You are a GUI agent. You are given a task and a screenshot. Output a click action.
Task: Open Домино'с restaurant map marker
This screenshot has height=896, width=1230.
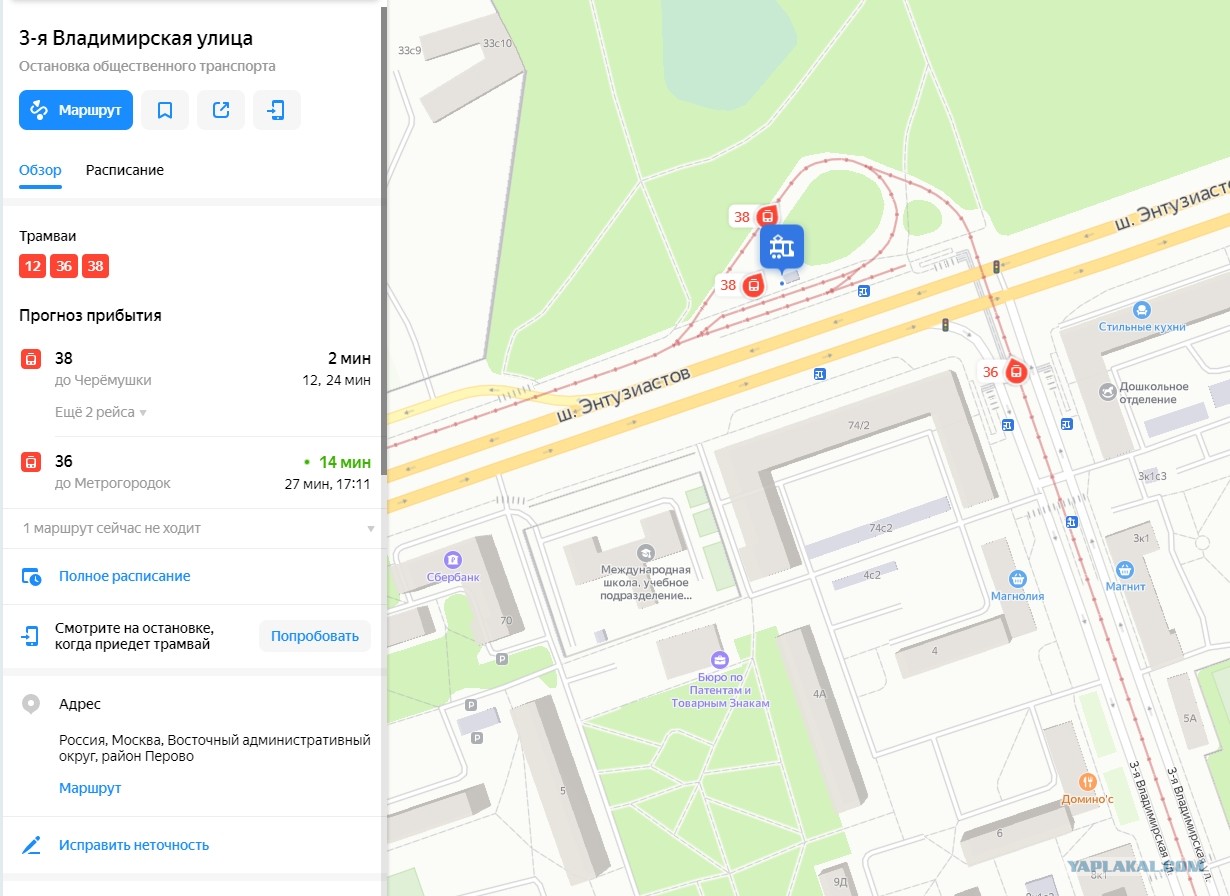[x=1088, y=782]
